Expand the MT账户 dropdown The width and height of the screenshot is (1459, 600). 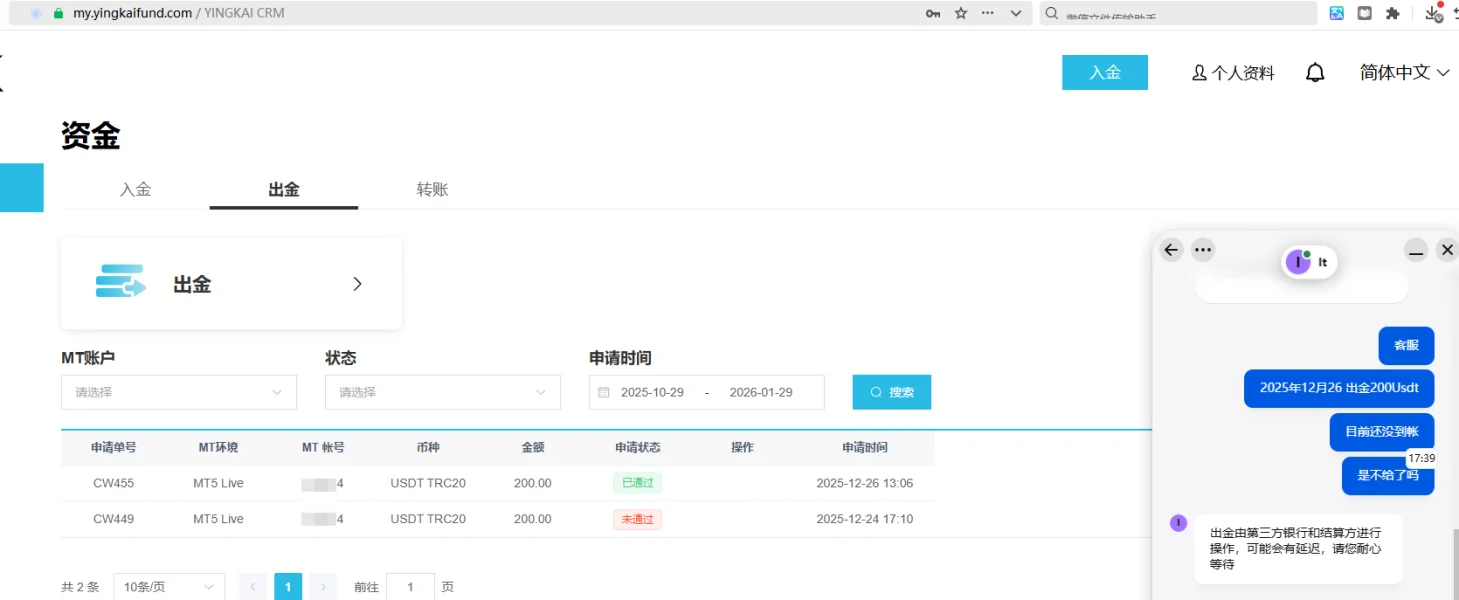[x=179, y=392]
